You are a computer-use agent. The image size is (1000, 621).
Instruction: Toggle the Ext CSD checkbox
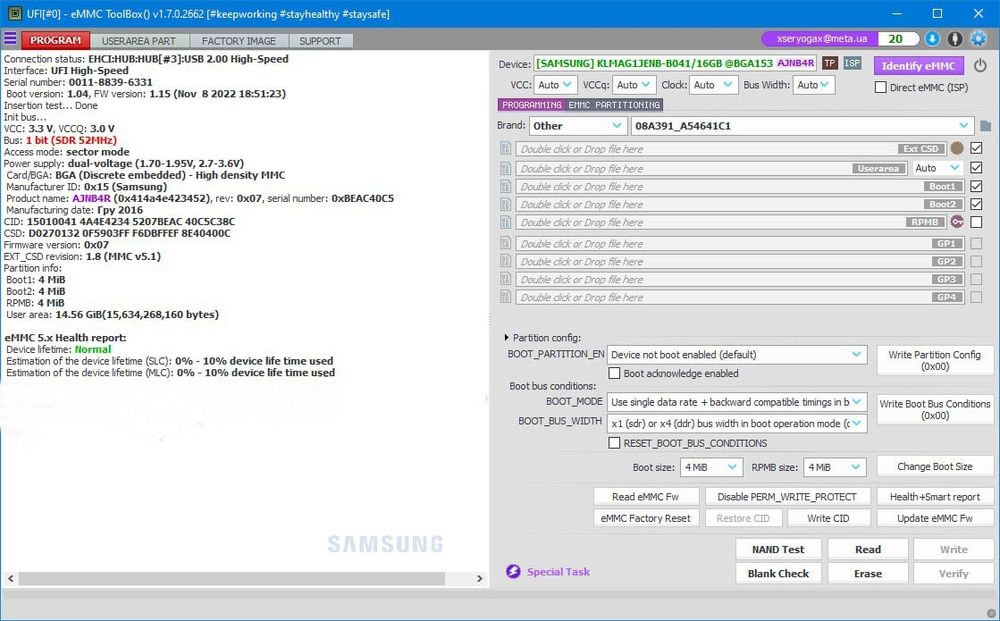[976, 148]
